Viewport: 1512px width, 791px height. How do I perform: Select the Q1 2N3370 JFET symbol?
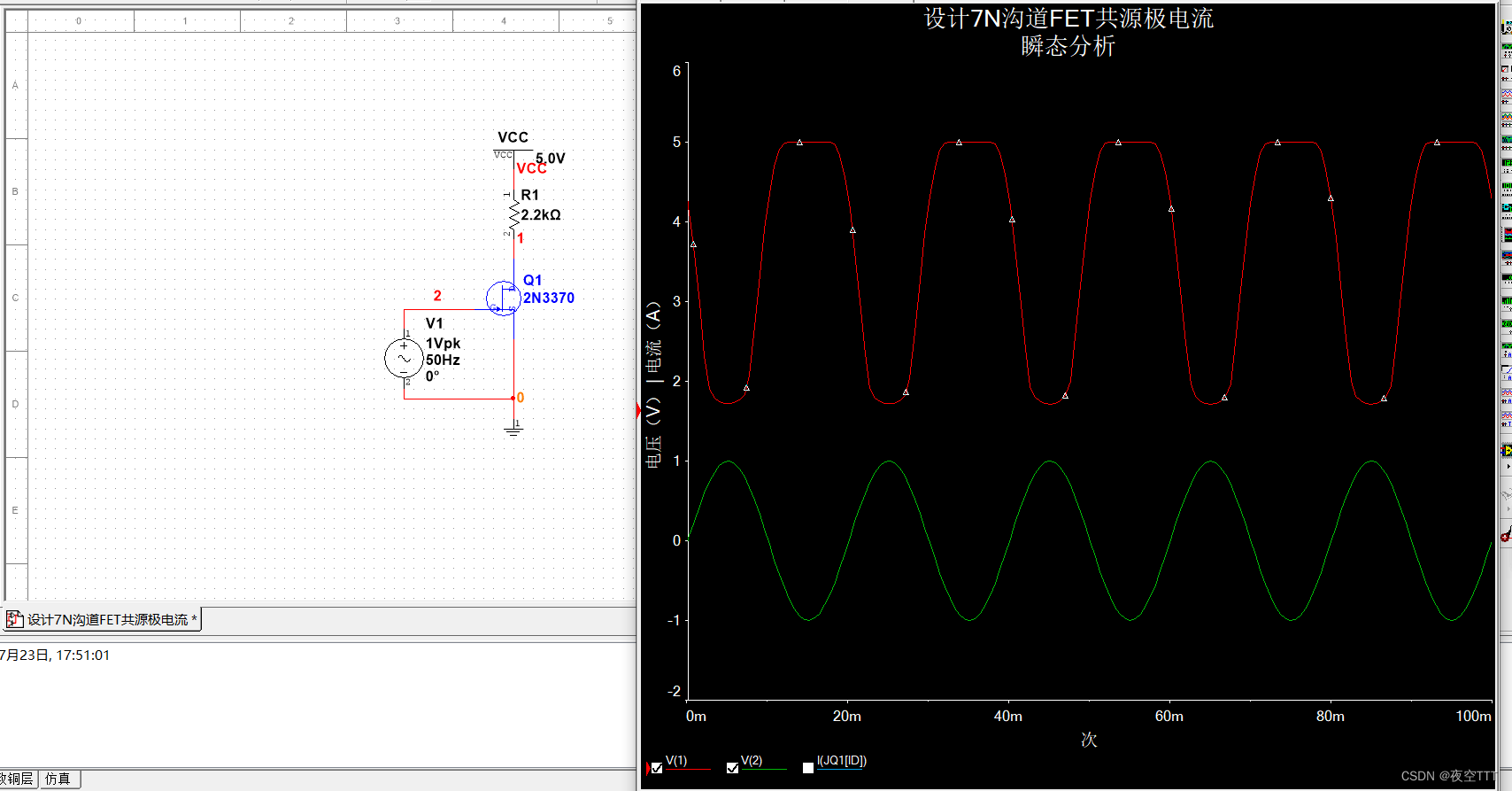(x=504, y=299)
